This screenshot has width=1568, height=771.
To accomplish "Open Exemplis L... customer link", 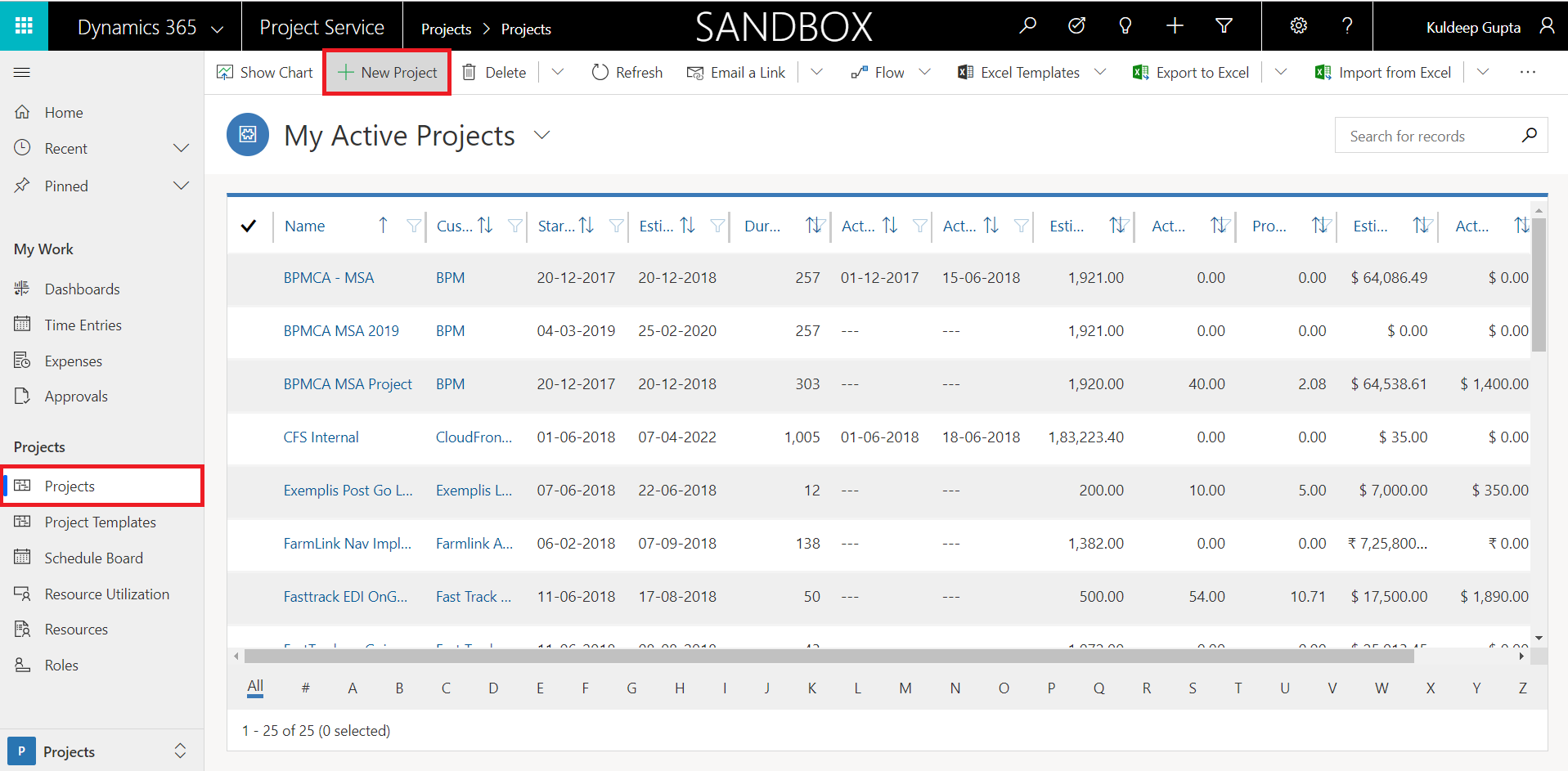I will 474,491.
